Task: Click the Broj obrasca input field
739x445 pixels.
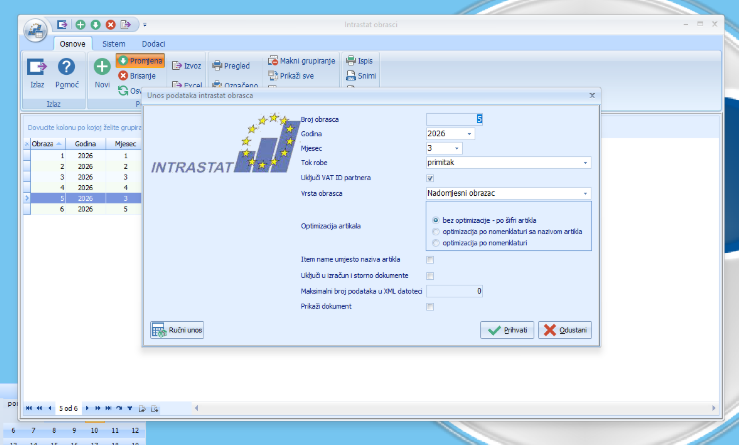Action: tap(454, 119)
